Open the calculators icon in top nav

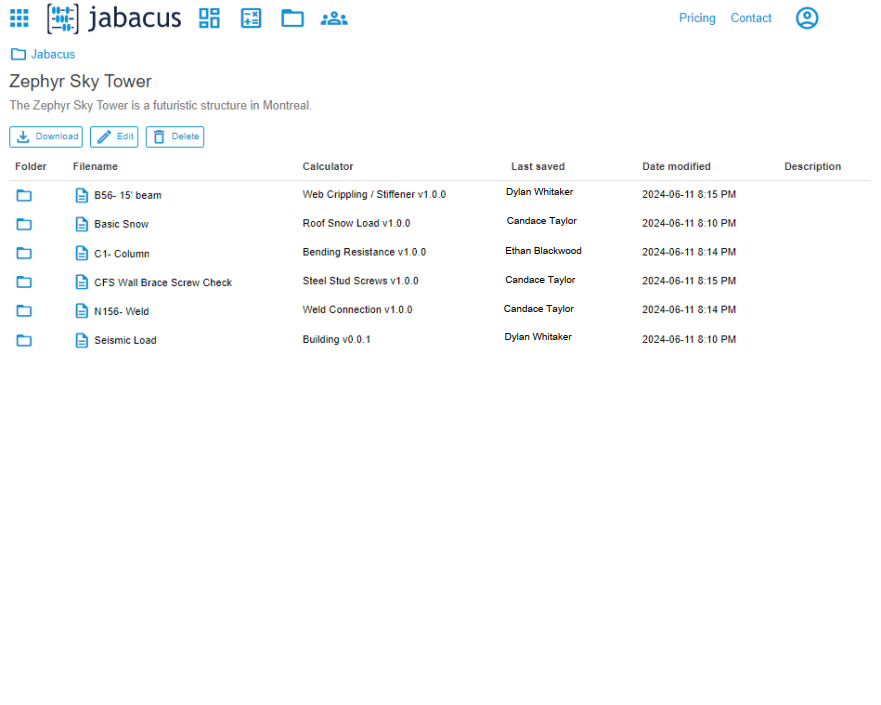pos(251,18)
